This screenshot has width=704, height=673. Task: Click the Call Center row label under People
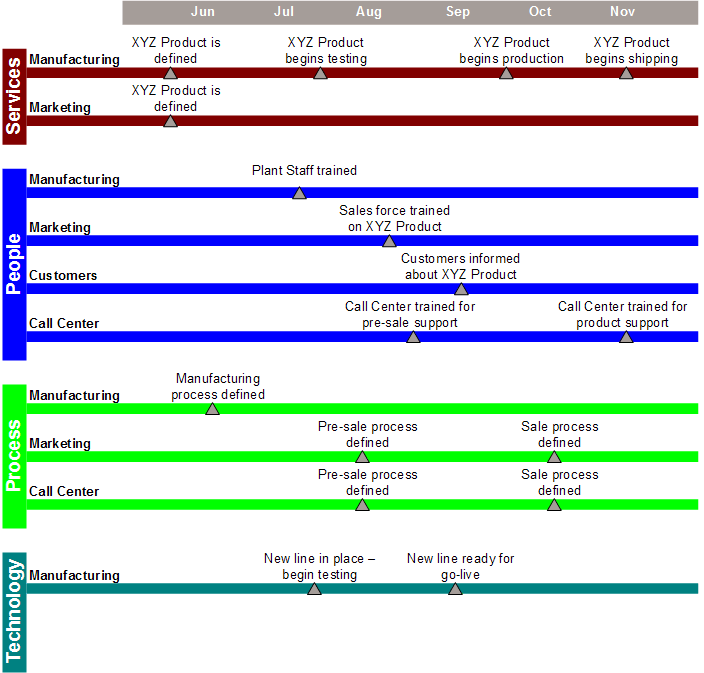pyautogui.click(x=64, y=323)
